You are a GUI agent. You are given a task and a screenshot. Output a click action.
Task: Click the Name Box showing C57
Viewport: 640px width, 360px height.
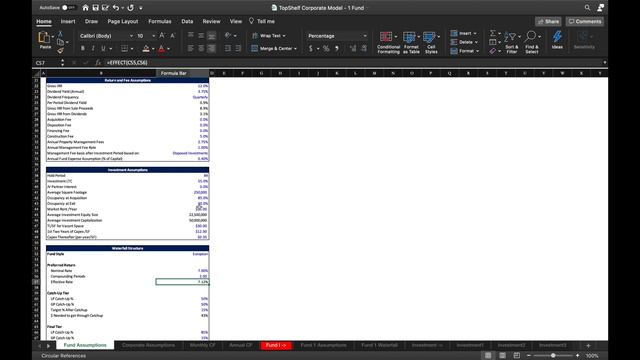point(46,62)
